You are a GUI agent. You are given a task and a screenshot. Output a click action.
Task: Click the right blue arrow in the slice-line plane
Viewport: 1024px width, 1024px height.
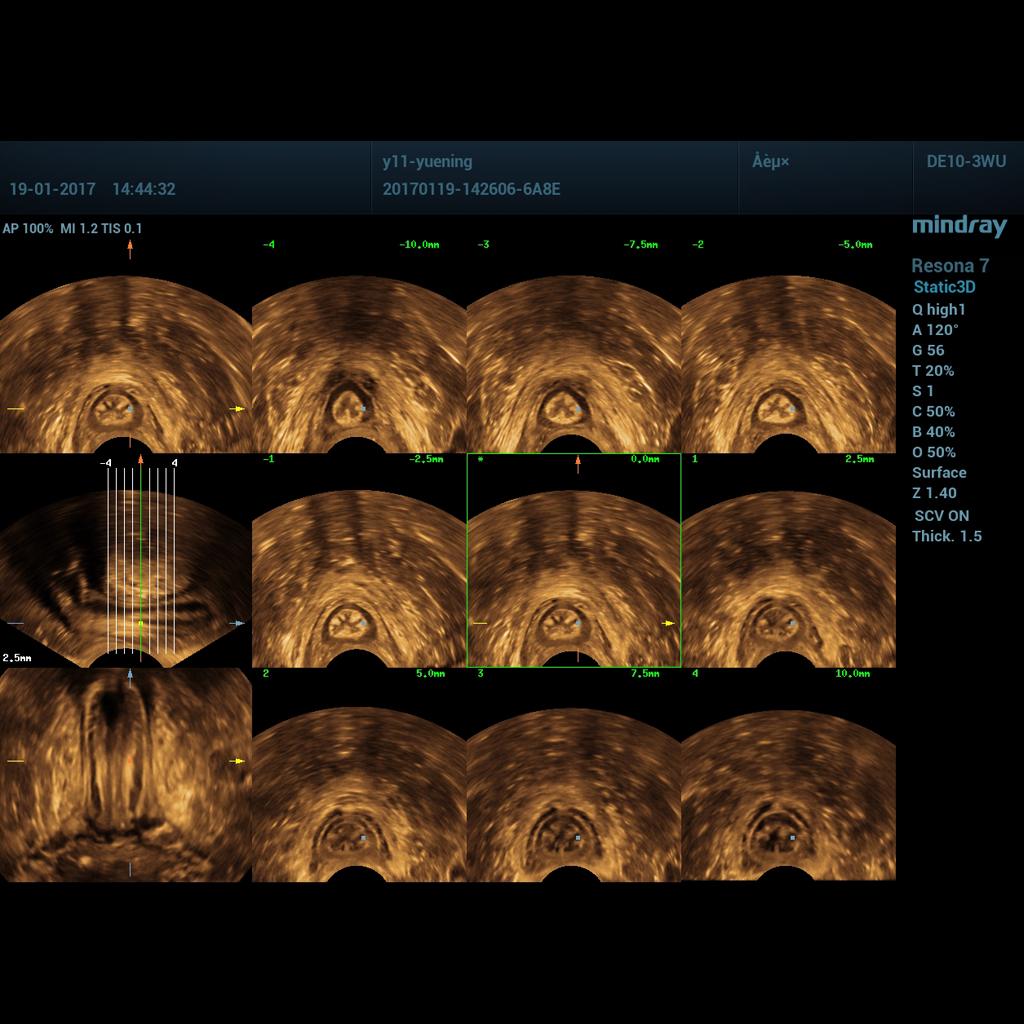[x=237, y=623]
